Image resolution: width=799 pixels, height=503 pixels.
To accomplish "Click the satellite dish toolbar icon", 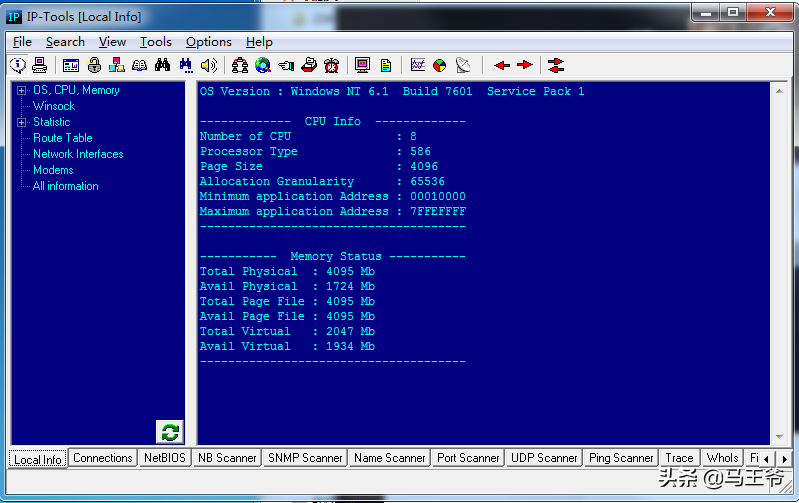I will (463, 65).
